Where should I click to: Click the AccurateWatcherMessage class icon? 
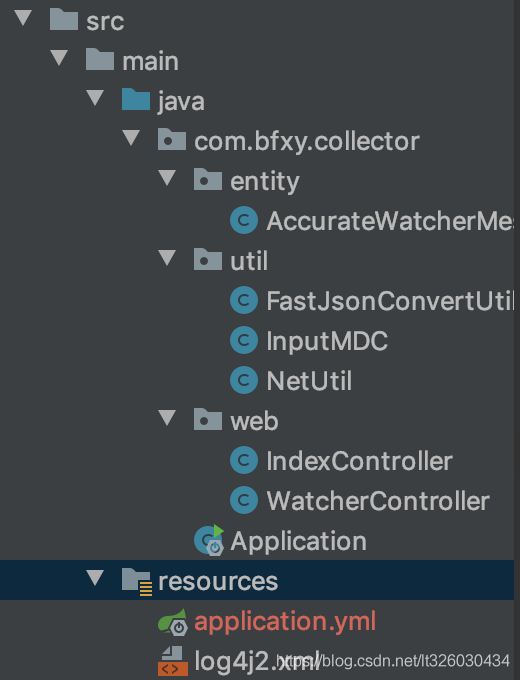tap(244, 220)
